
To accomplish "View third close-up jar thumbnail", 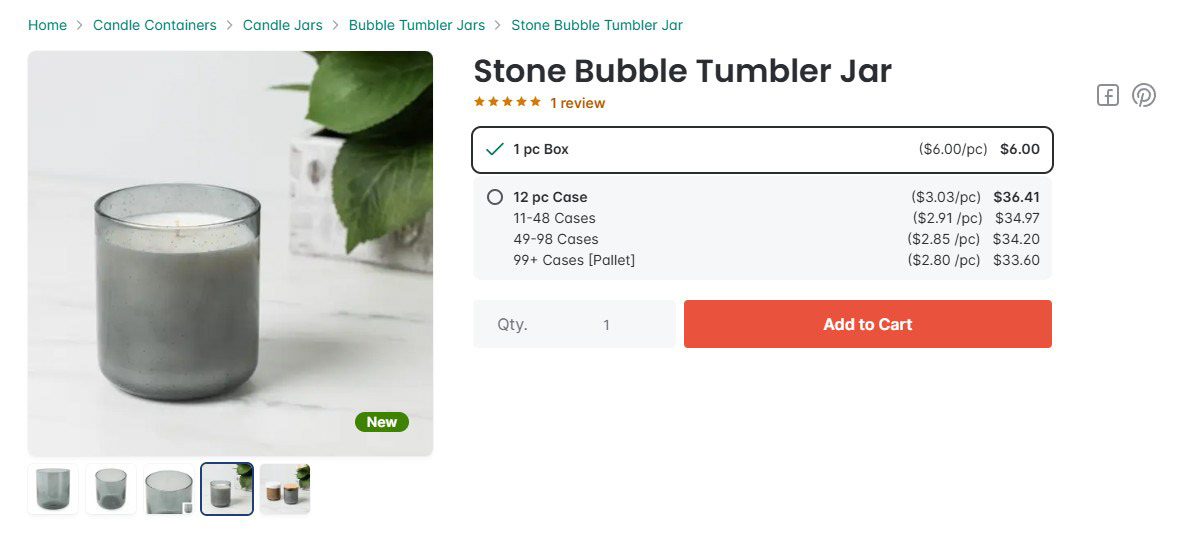I will tap(169, 489).
